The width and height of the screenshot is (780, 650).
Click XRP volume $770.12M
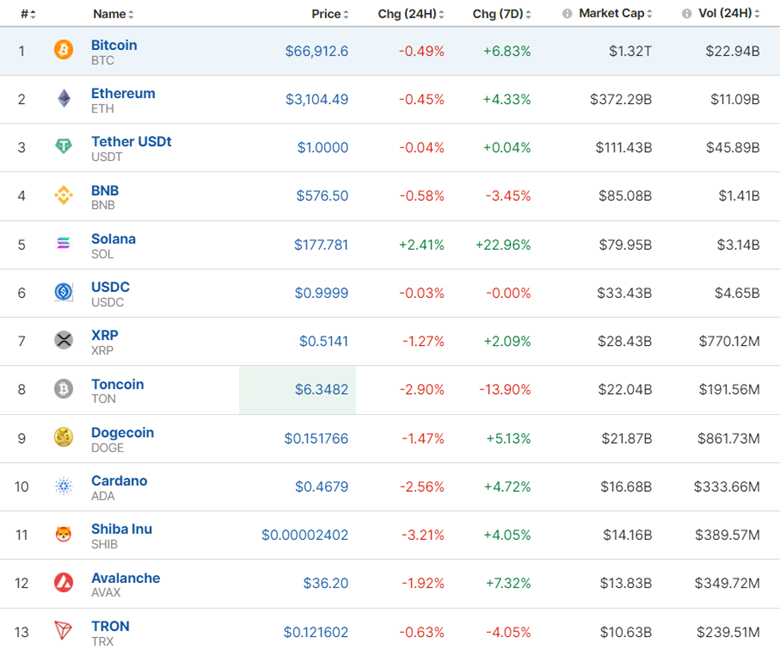729,341
